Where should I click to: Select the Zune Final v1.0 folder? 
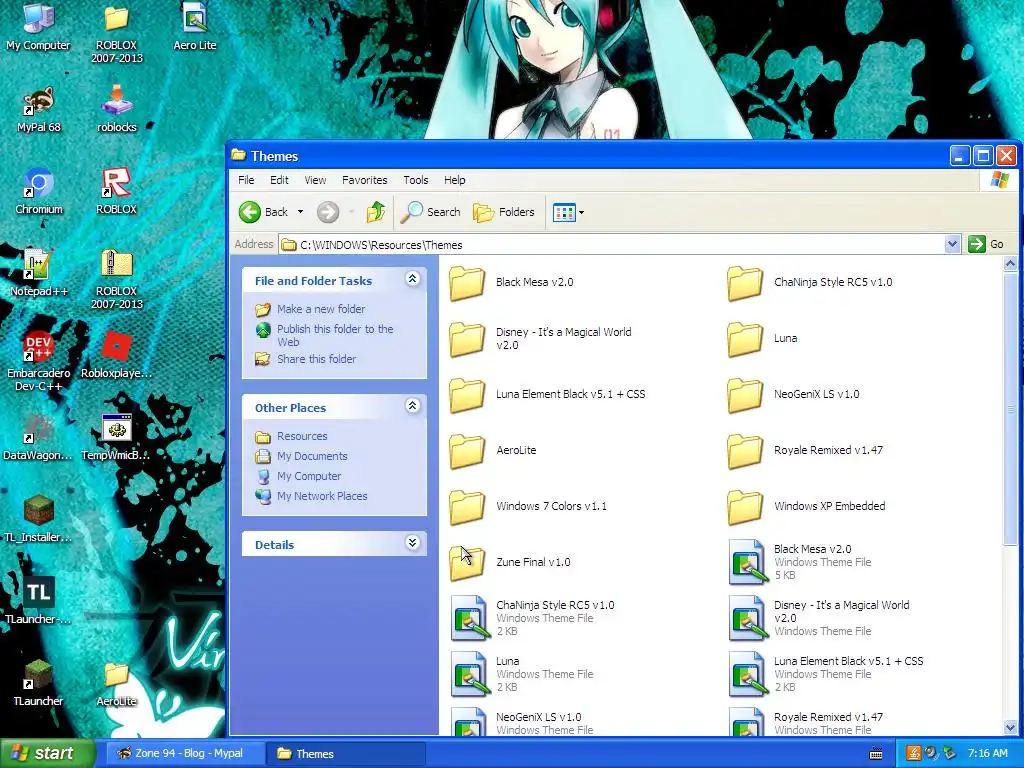510,562
